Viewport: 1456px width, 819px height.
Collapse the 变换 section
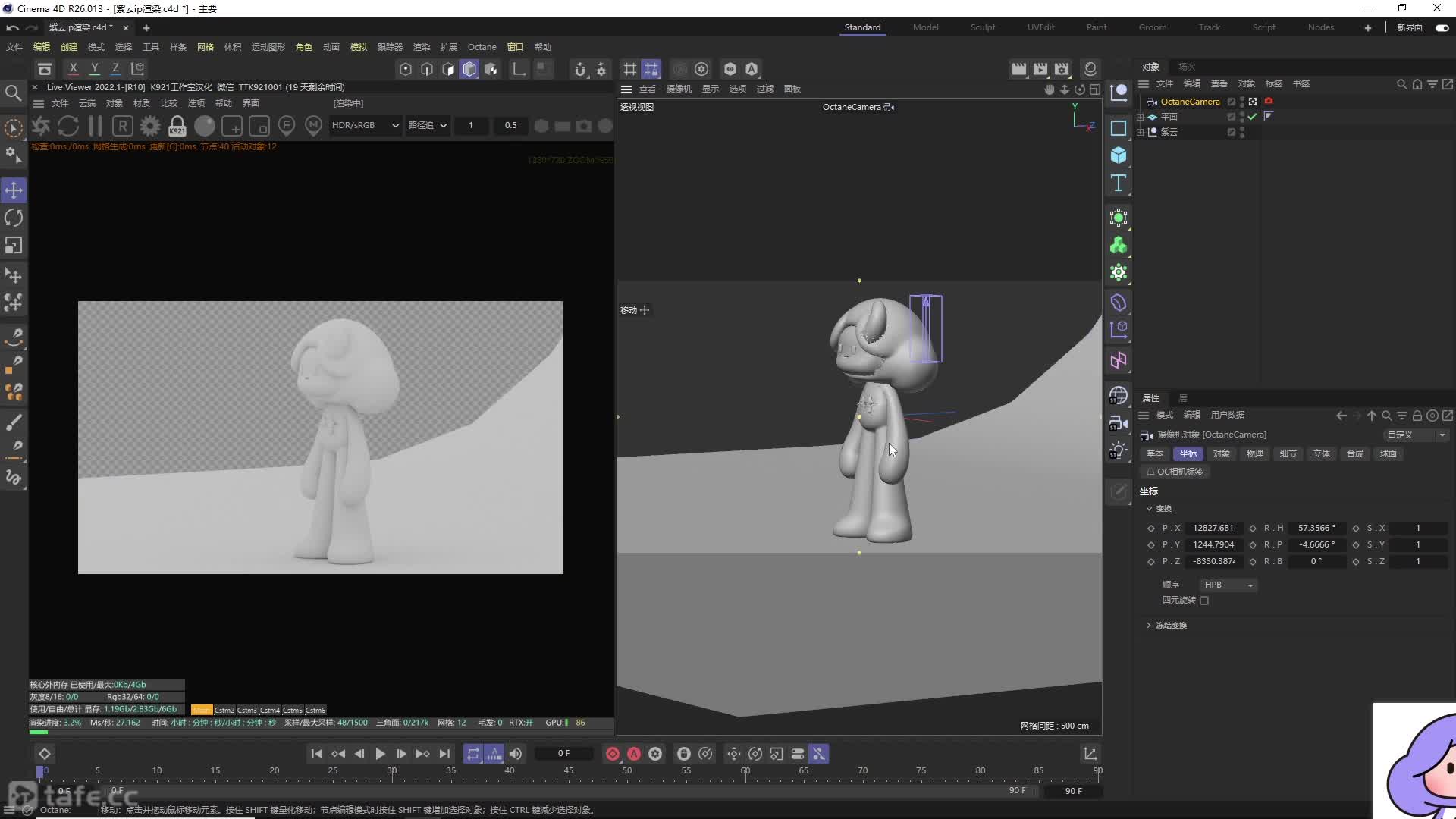1149,509
